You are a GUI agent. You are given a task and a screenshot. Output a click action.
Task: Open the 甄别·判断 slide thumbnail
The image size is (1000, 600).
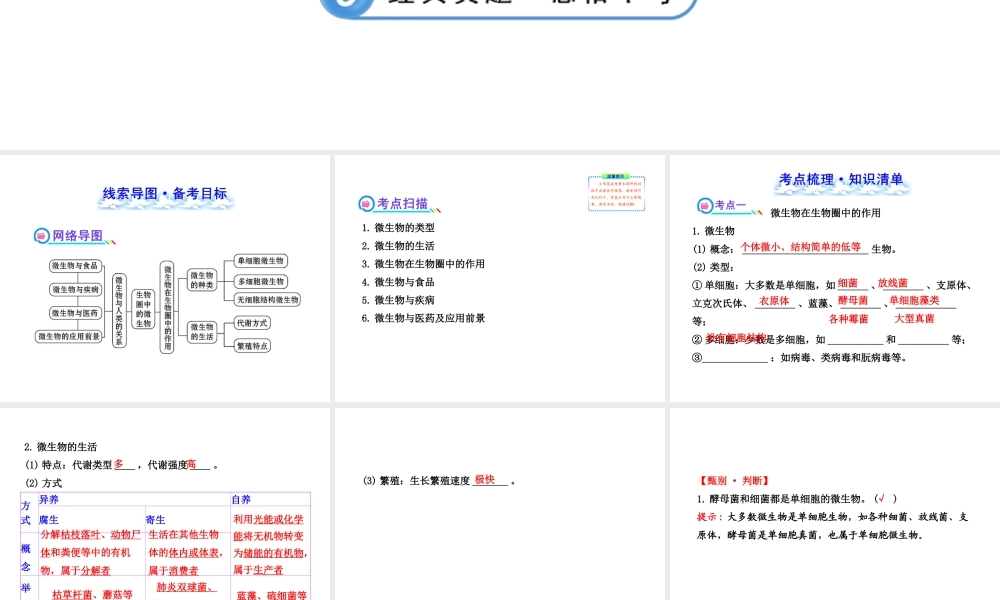[x=835, y=504]
